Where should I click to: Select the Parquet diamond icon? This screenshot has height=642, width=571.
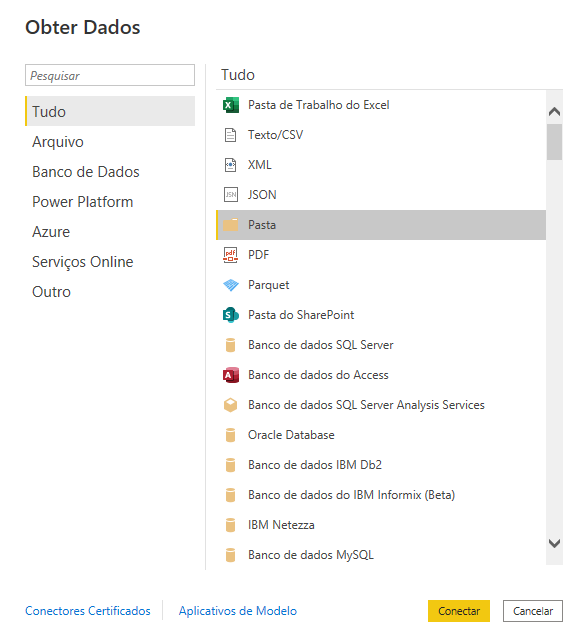pyautogui.click(x=230, y=285)
